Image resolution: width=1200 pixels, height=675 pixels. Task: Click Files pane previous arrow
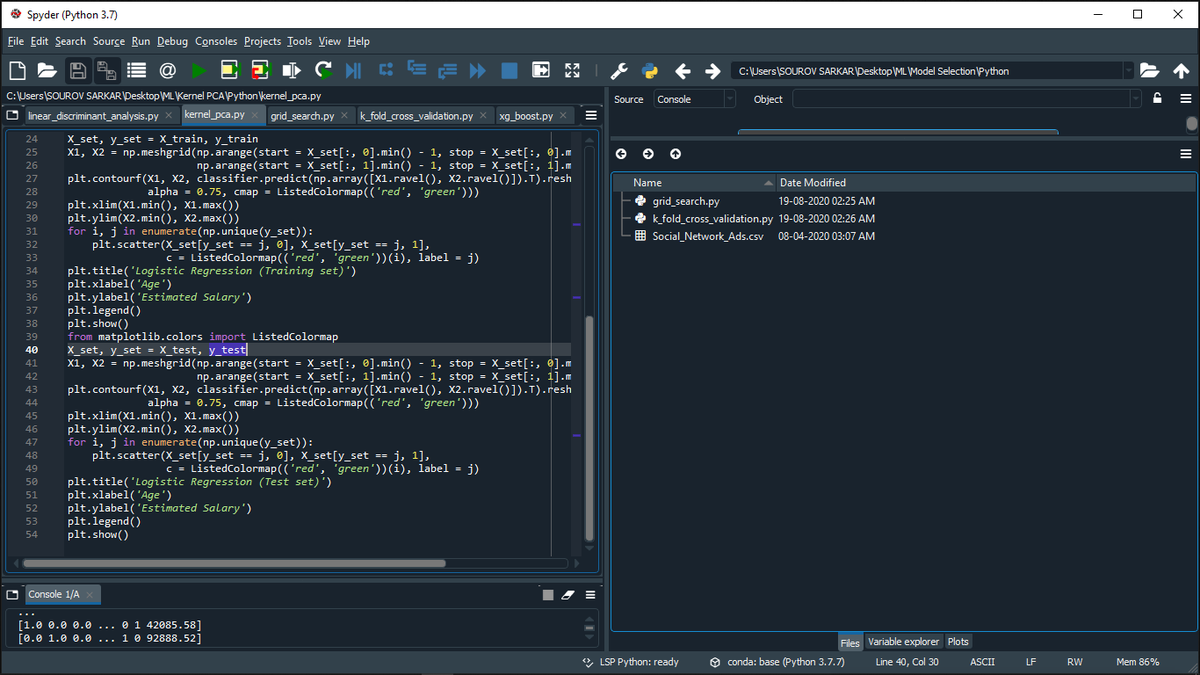tap(621, 154)
